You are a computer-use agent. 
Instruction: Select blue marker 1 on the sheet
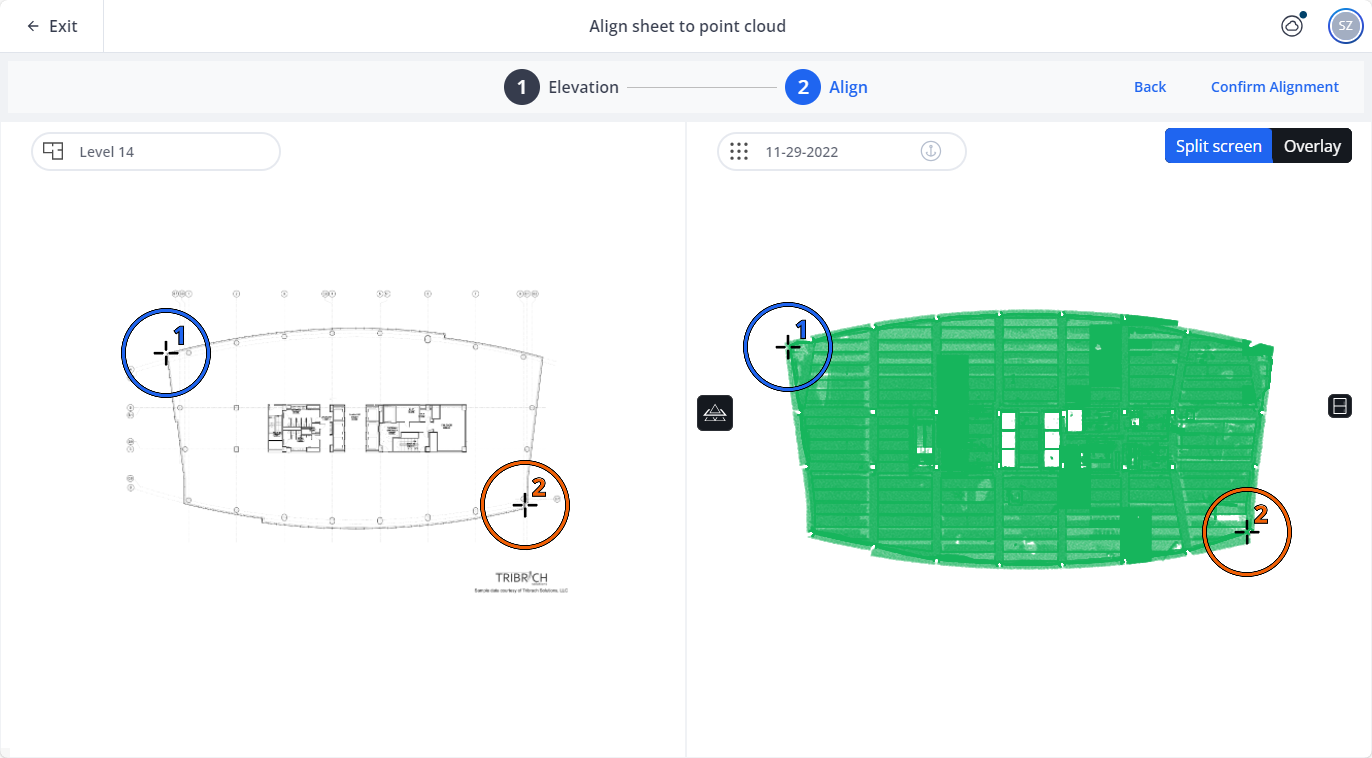coord(166,353)
